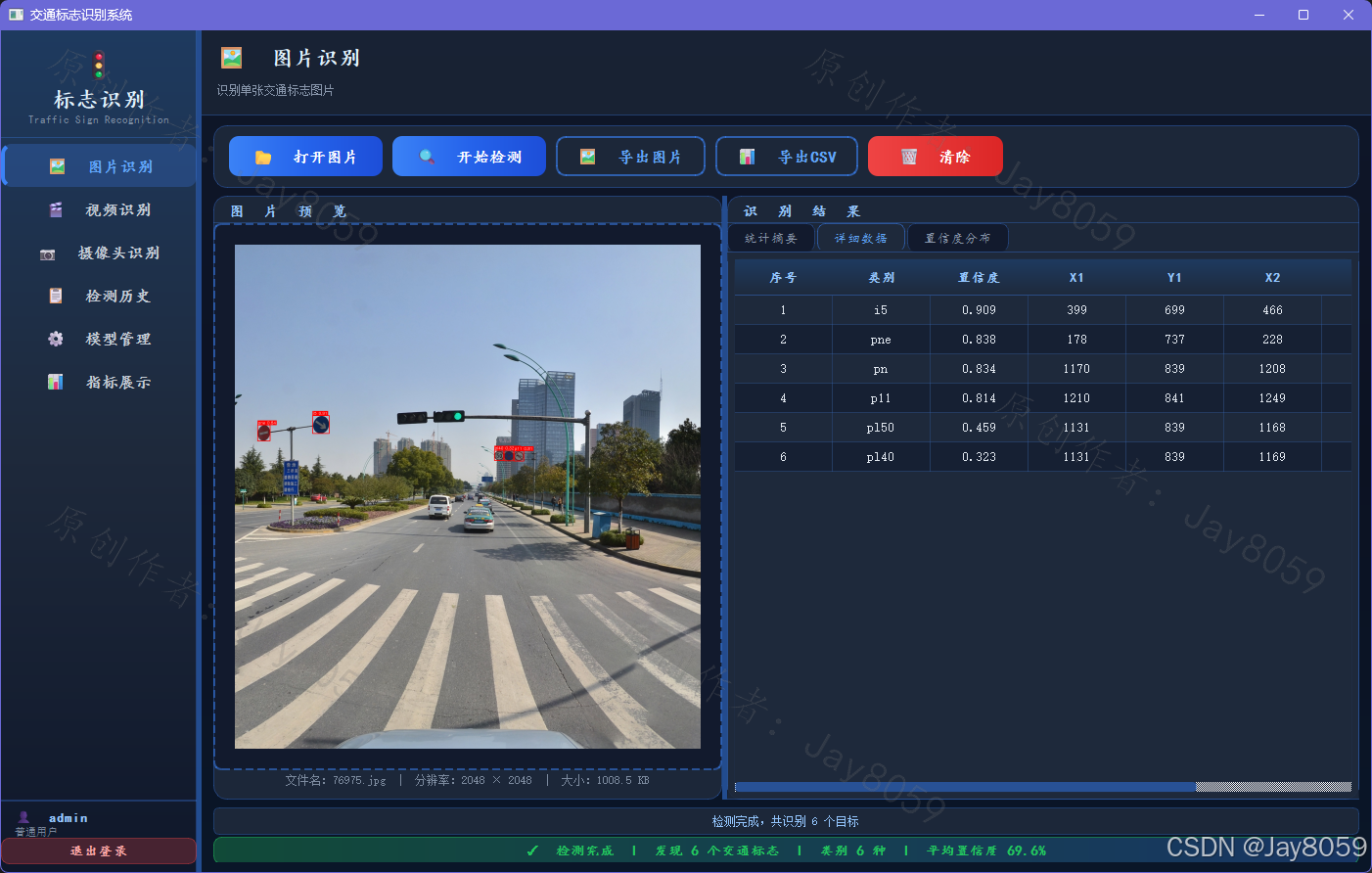Click the 置信度 column header

point(979,278)
